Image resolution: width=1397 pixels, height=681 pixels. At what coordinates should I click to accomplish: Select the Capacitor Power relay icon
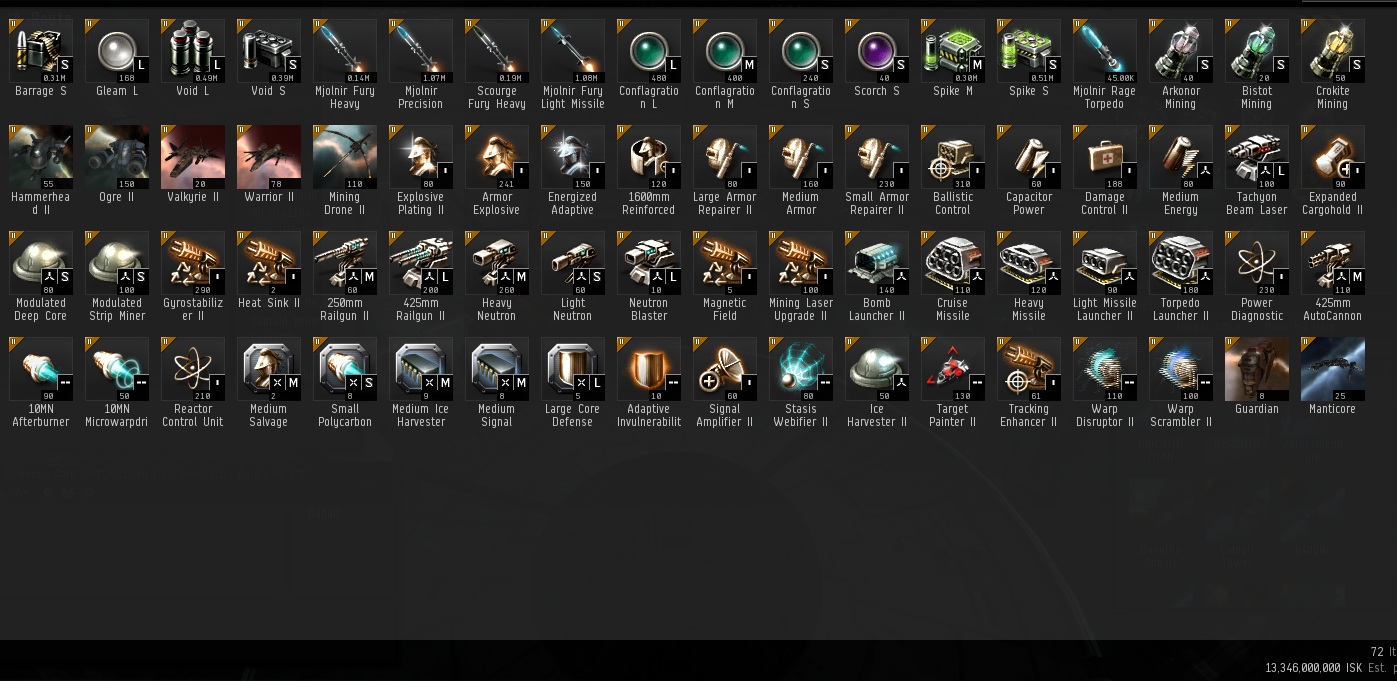point(1029,157)
